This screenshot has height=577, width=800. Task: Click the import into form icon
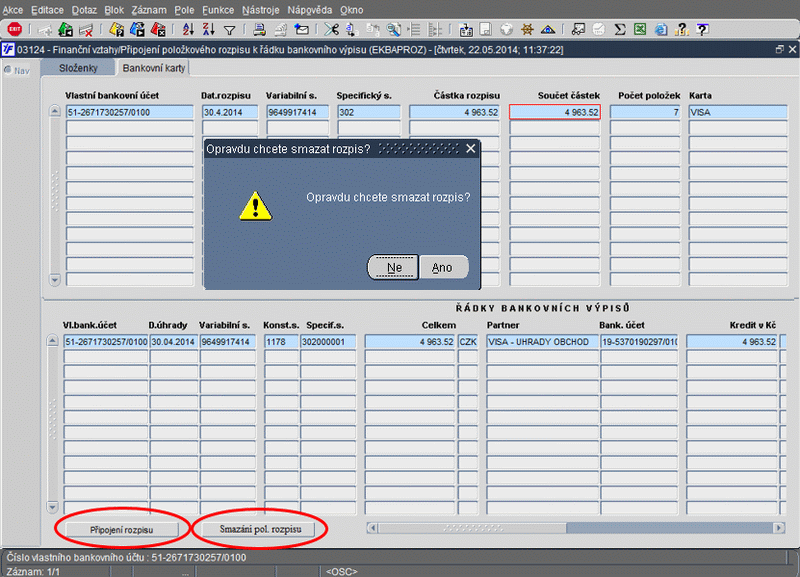(x=465, y=30)
